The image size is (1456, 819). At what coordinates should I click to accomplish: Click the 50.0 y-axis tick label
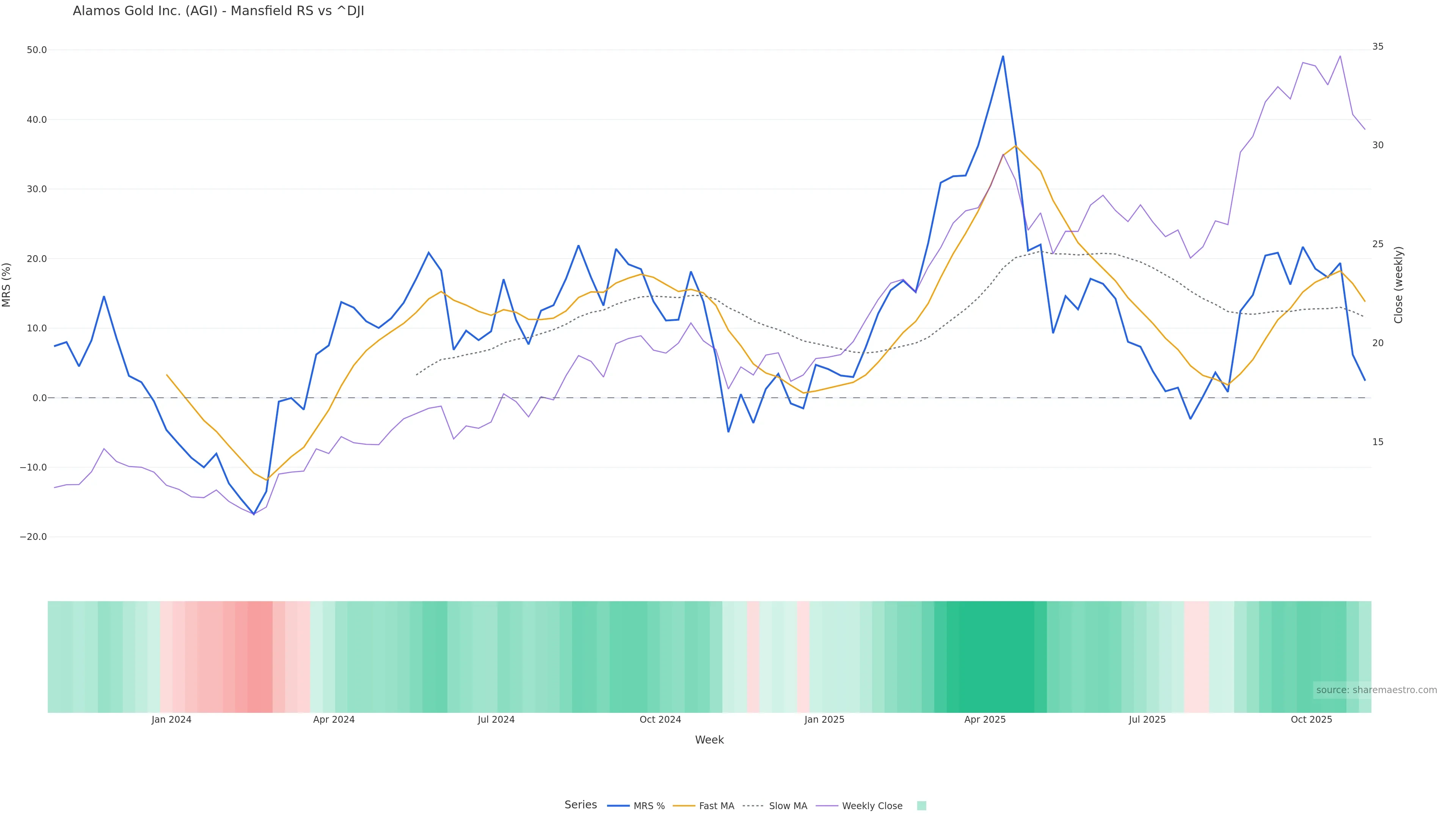(37, 50)
